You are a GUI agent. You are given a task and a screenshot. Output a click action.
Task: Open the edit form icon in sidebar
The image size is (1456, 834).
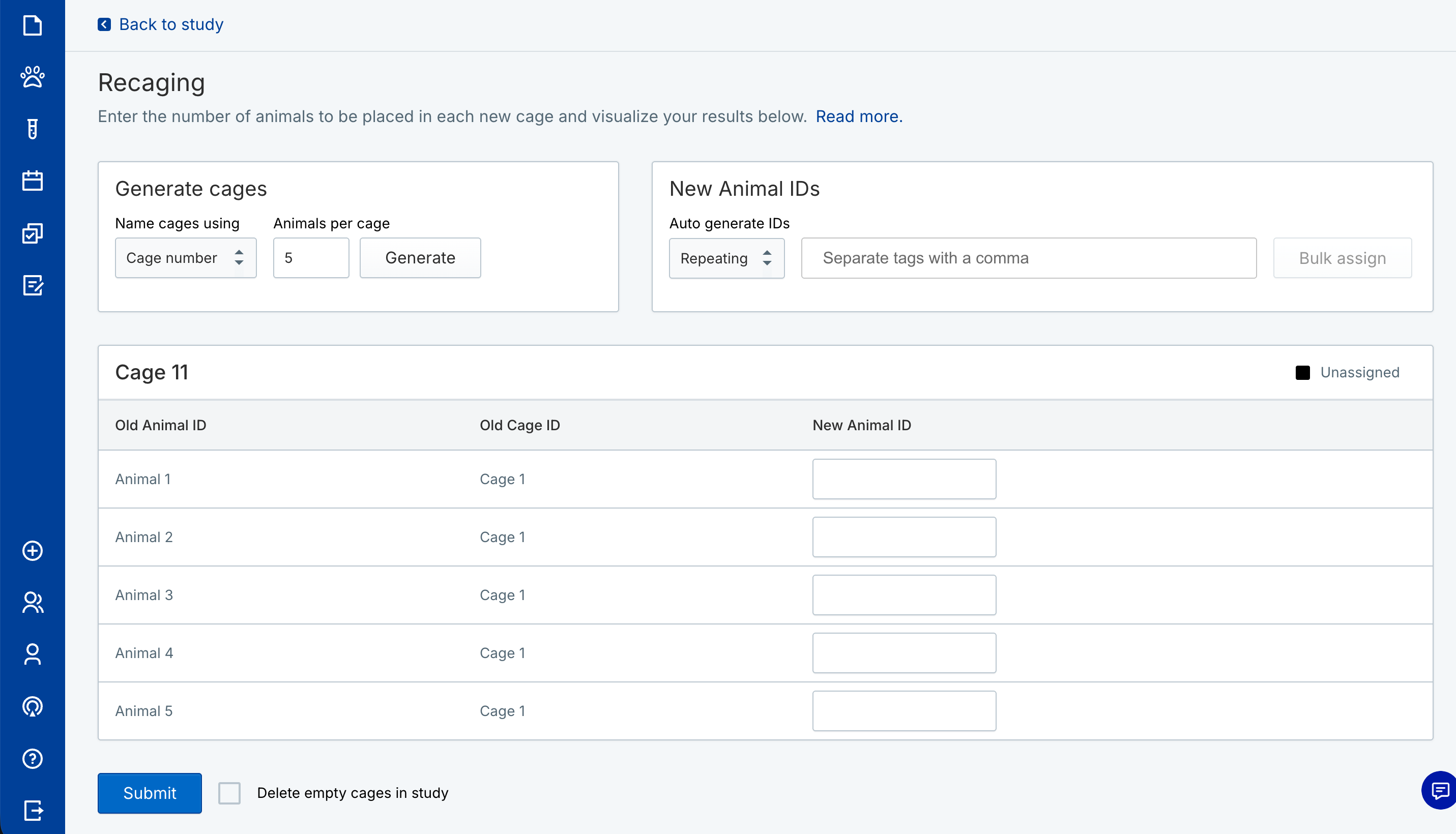click(x=32, y=285)
